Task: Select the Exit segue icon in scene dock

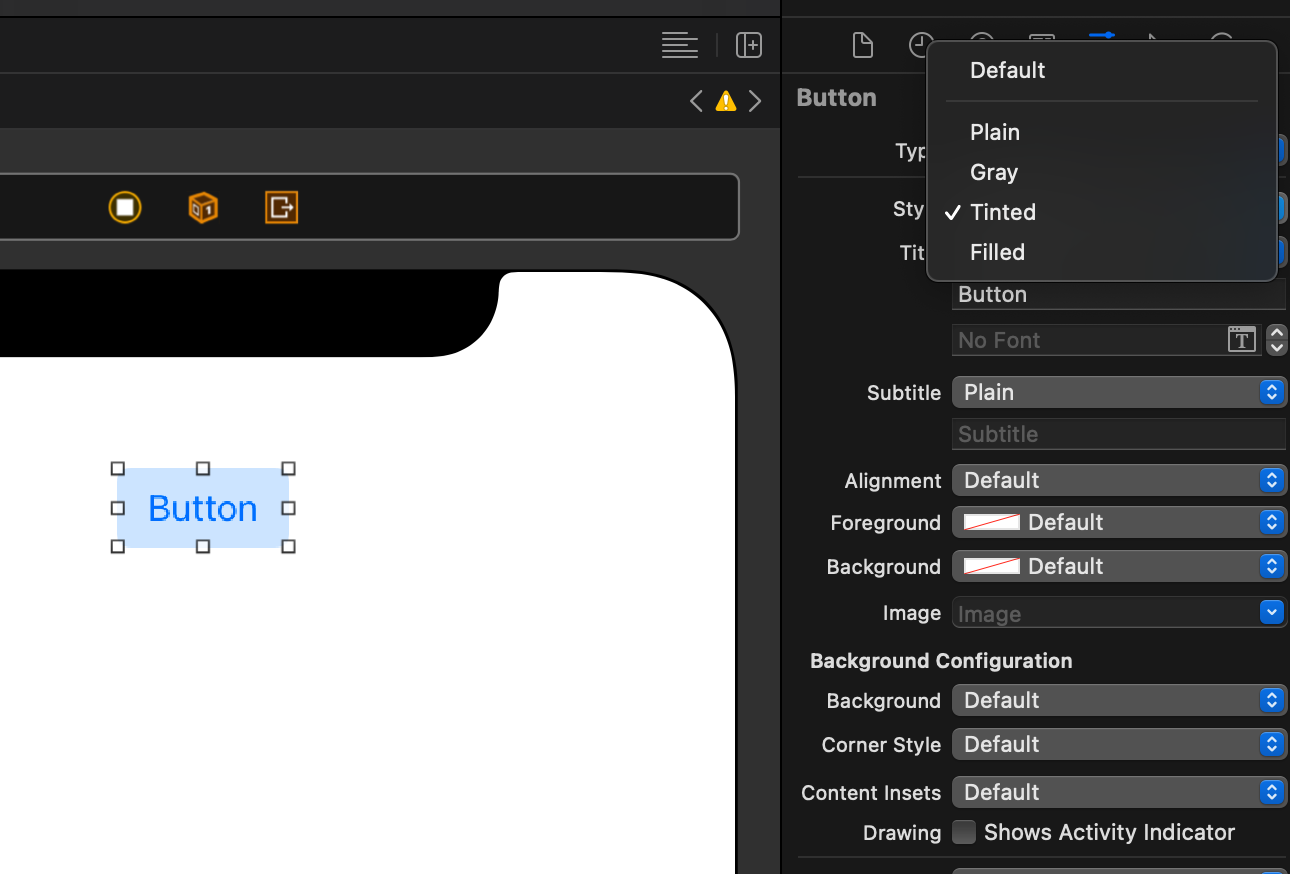Action: (281, 207)
